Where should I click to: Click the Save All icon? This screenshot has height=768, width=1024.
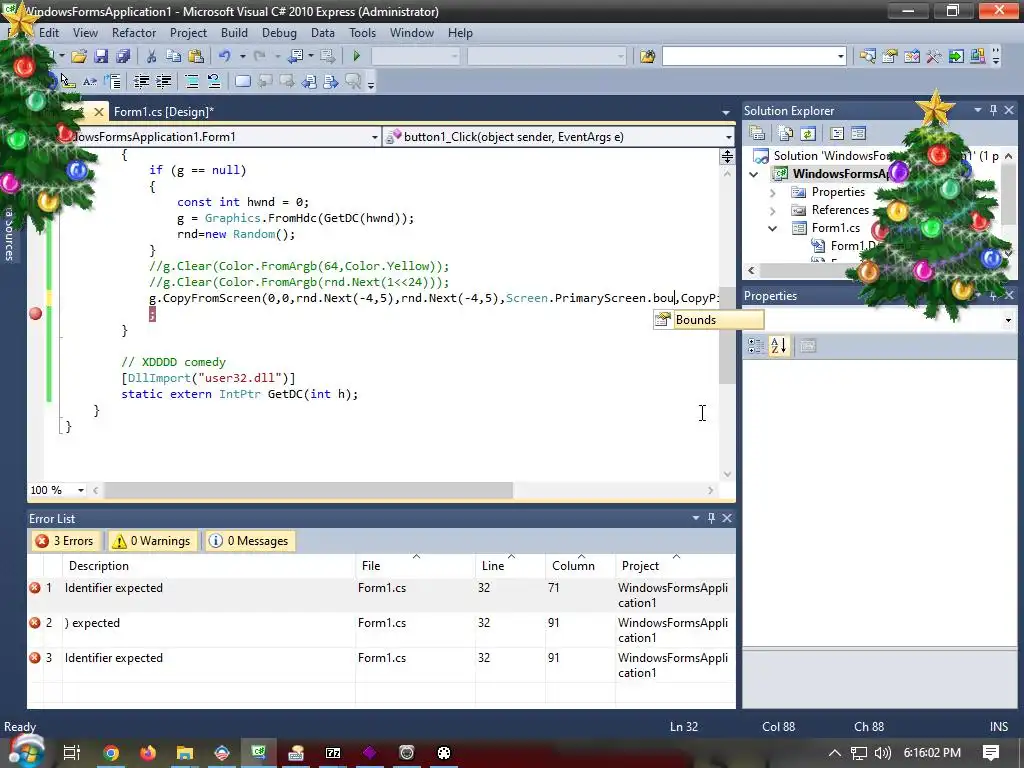123,56
